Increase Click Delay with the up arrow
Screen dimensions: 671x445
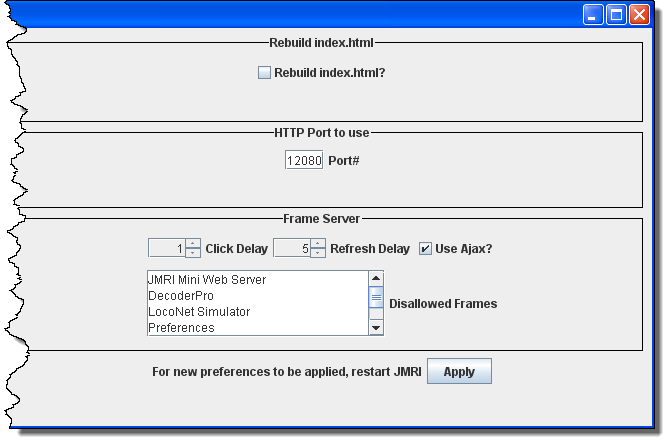(x=193, y=243)
